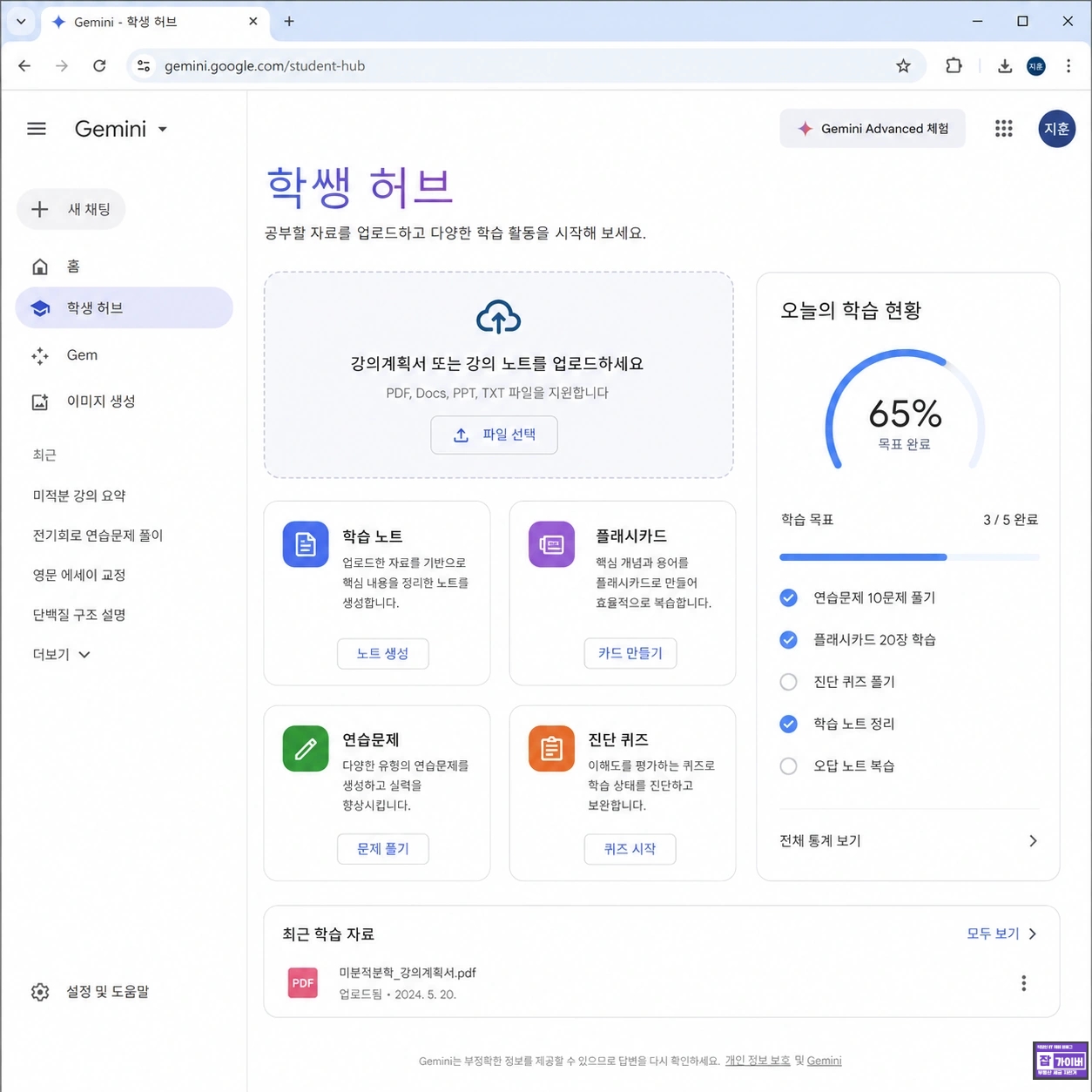The width and height of the screenshot is (1092, 1092).
Task: Open browser downloads icon
Action: pyautogui.click(x=1004, y=66)
